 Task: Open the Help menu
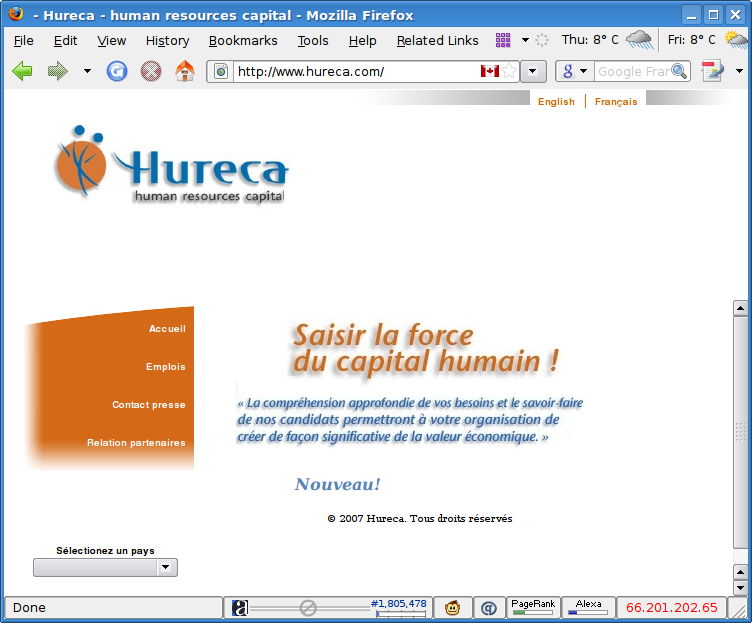pyautogui.click(x=363, y=41)
